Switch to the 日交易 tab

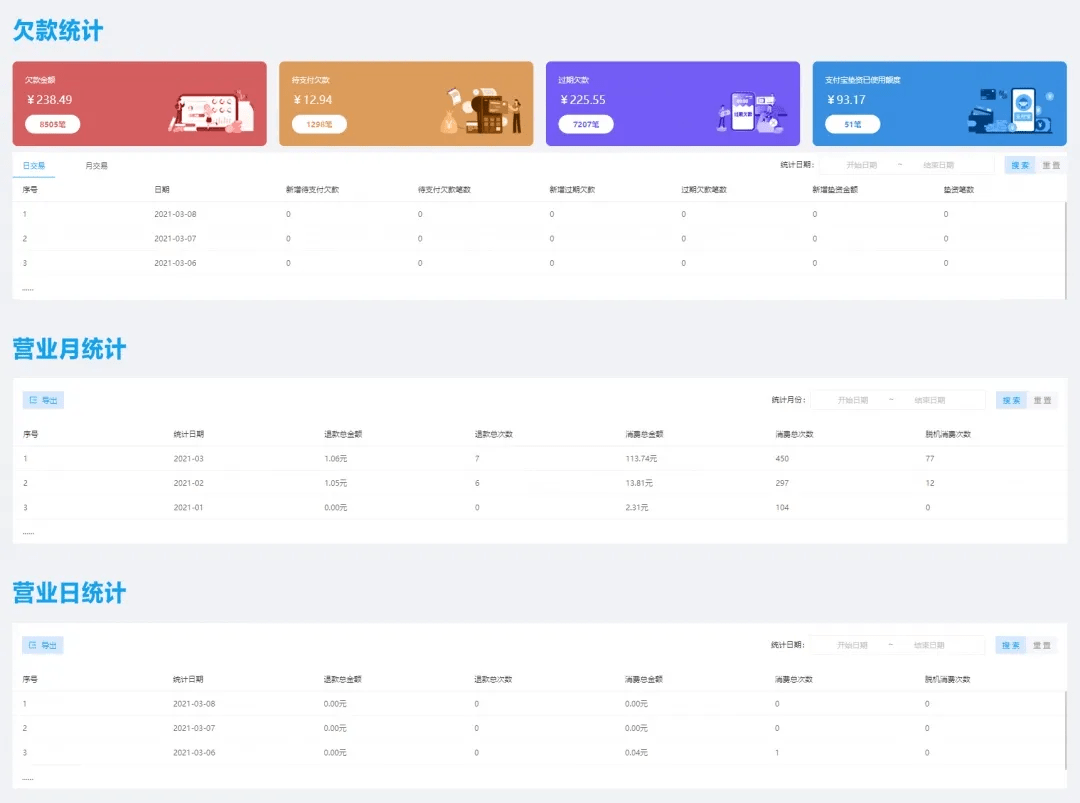34,165
